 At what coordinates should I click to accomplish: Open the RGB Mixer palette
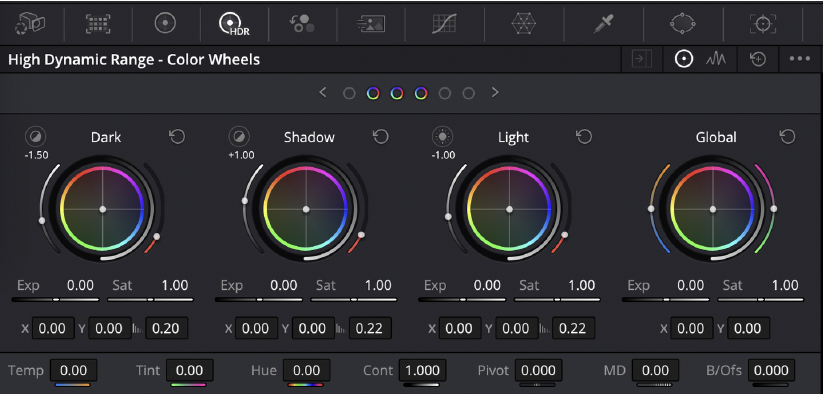302,23
